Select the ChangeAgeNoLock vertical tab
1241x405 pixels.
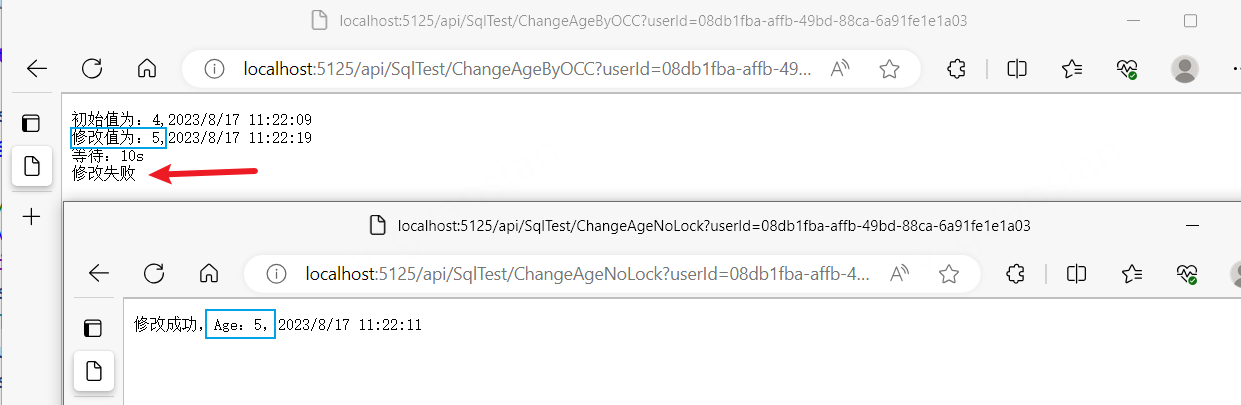[x=93, y=371]
